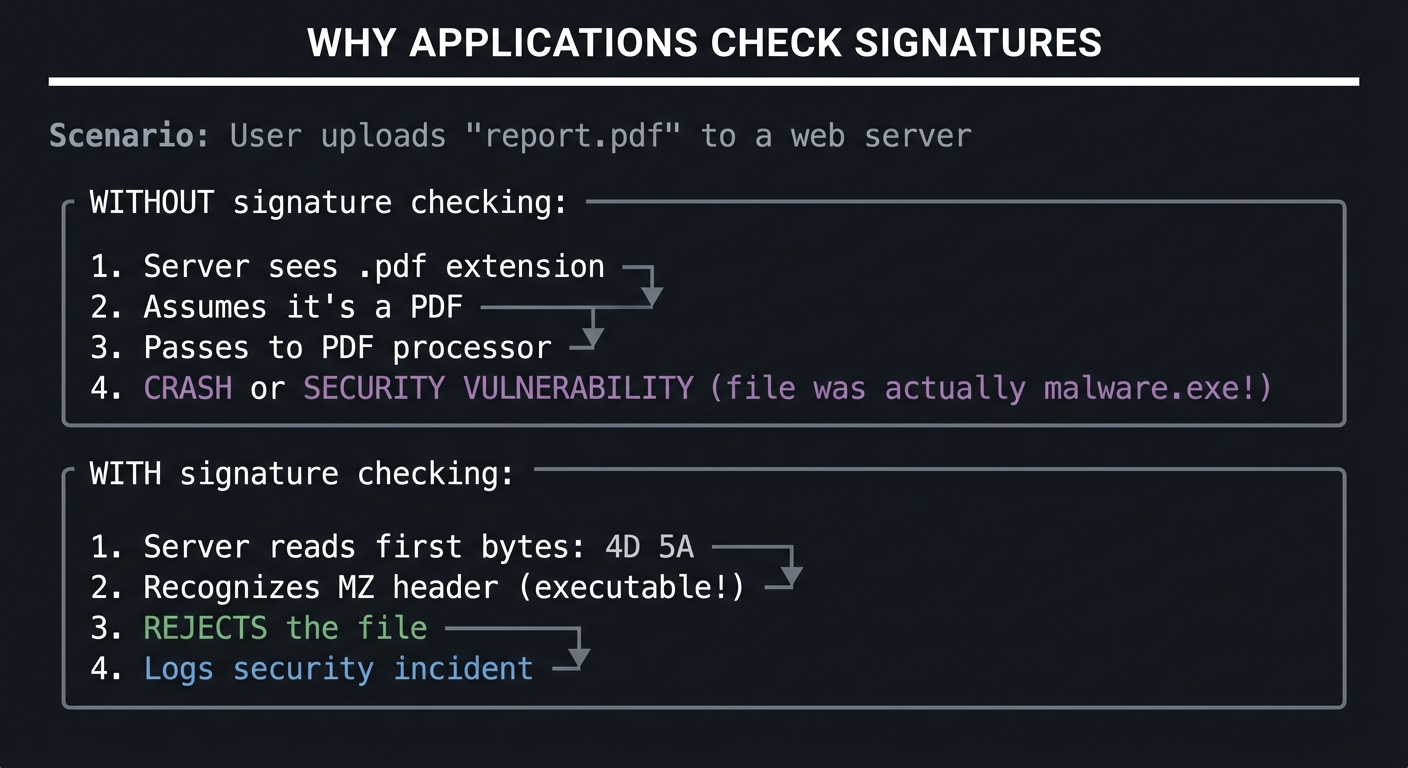Select the "4D 5A" hex bytes
The height and width of the screenshot is (768, 1408).
[649, 547]
